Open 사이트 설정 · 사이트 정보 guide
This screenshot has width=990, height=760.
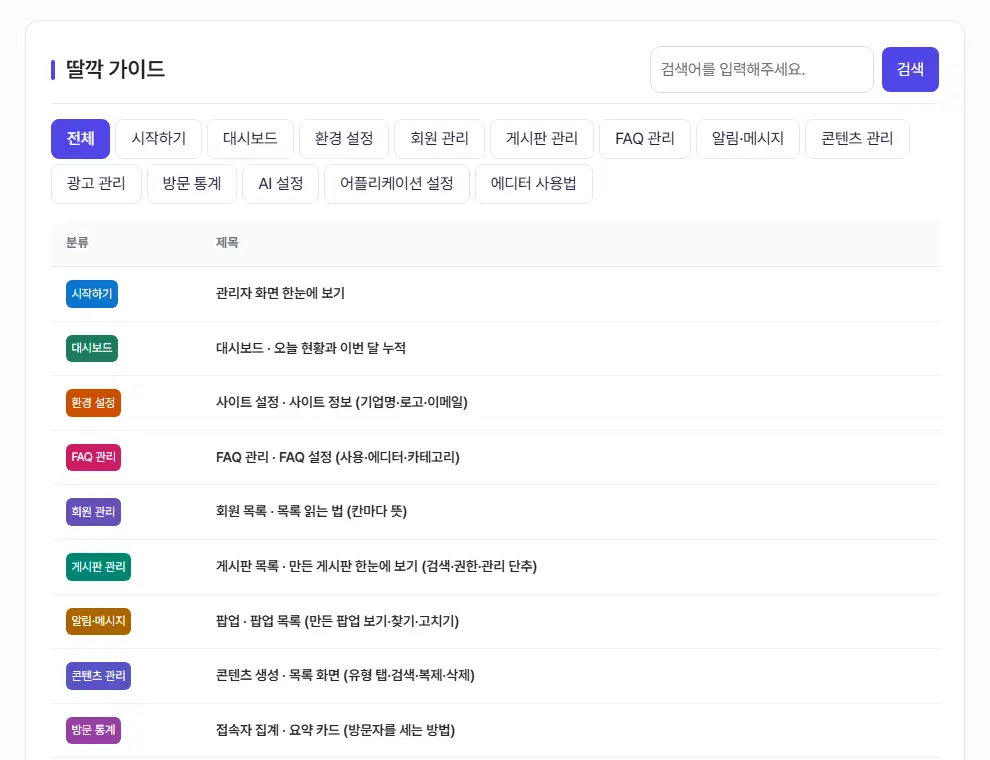[342, 403]
